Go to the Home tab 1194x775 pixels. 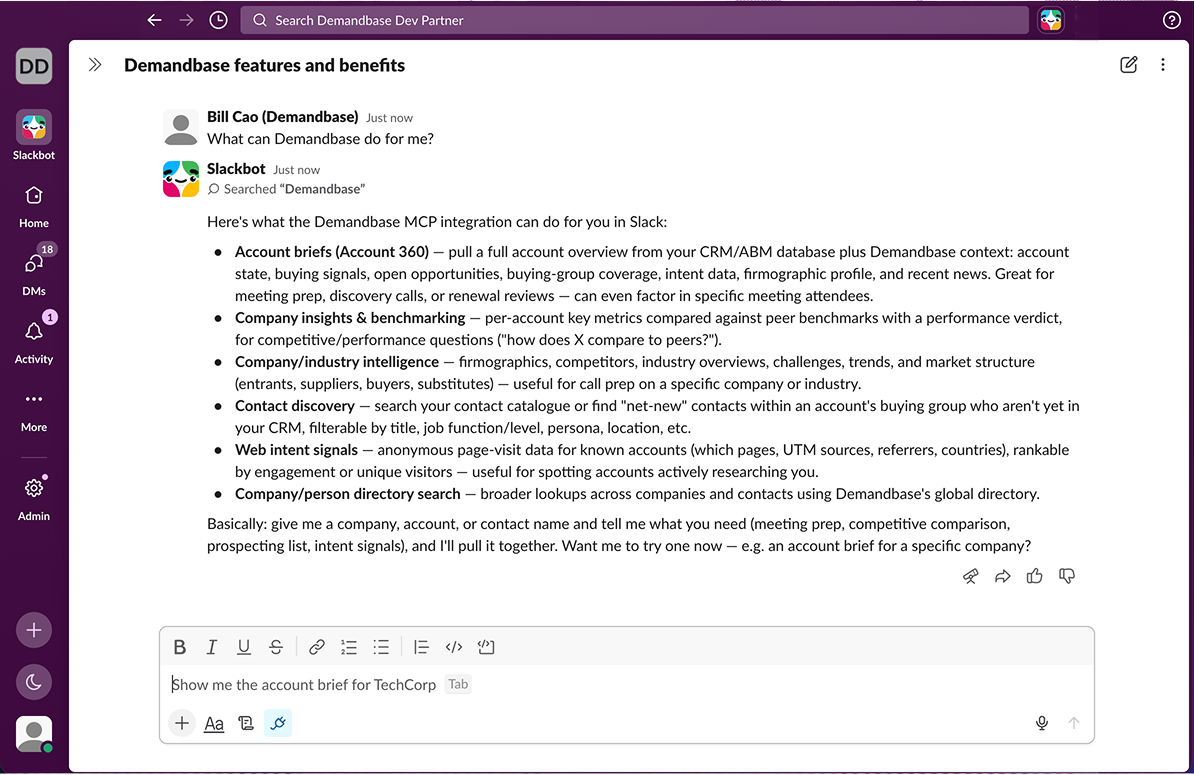(x=34, y=206)
